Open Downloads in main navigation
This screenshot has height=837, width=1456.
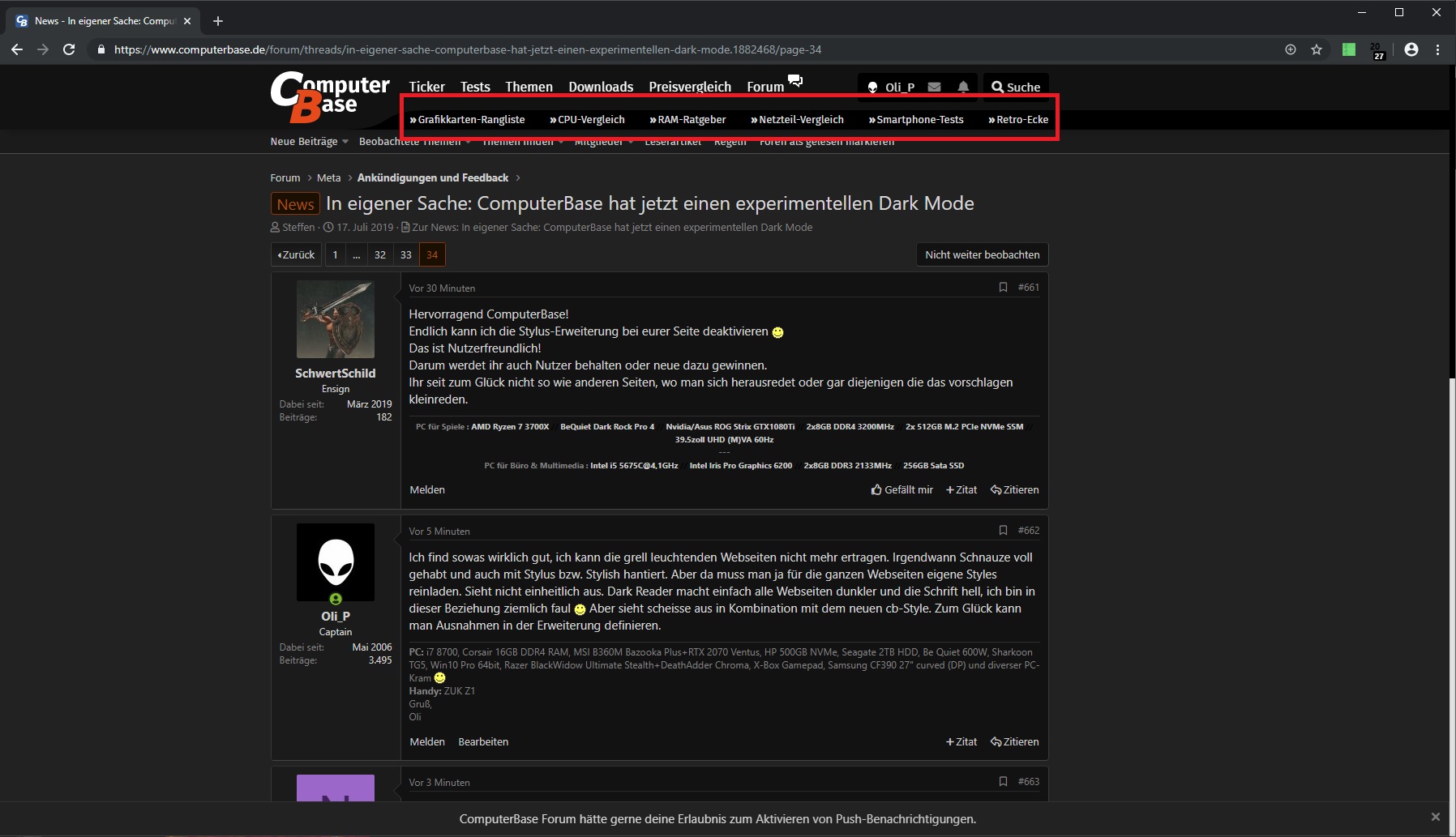coord(601,87)
